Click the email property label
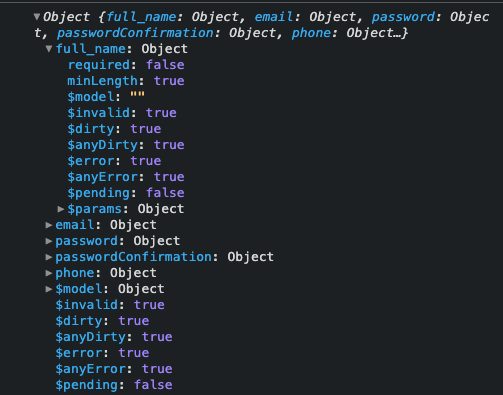Screen dimensions: 503x395 coord(75,225)
